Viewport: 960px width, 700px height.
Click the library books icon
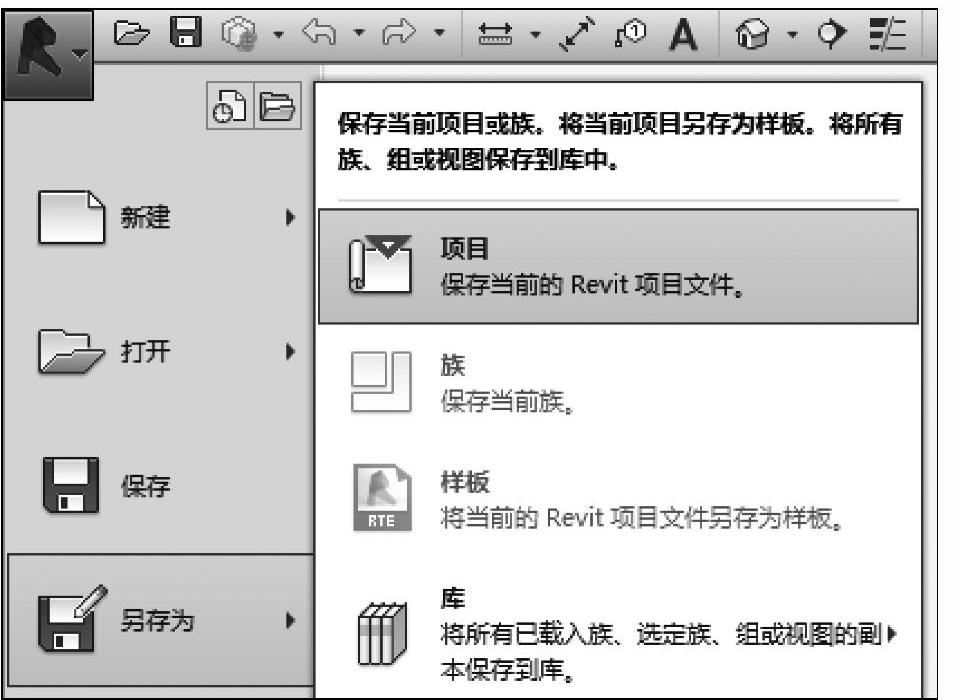[382, 633]
